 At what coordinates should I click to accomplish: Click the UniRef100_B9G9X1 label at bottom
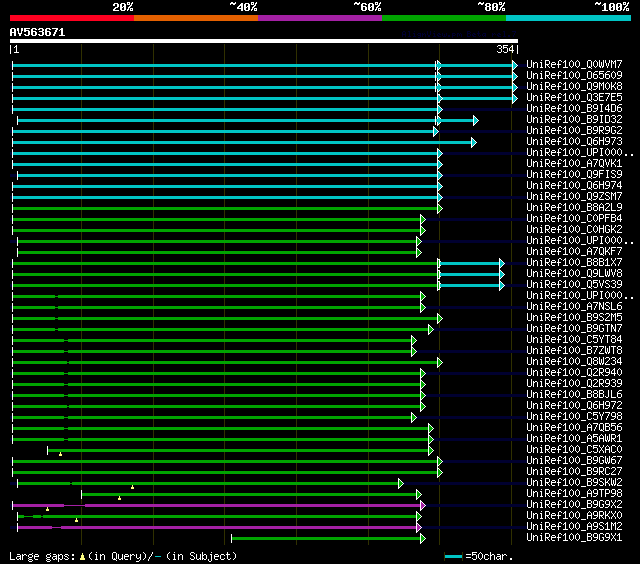[x=574, y=538]
